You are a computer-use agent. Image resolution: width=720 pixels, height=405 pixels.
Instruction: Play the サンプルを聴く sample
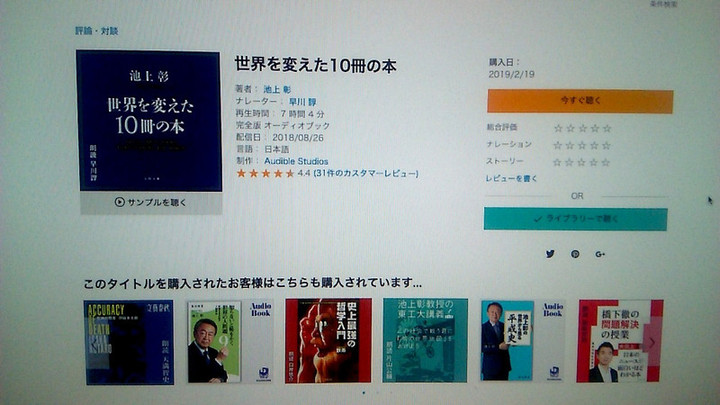tap(151, 202)
